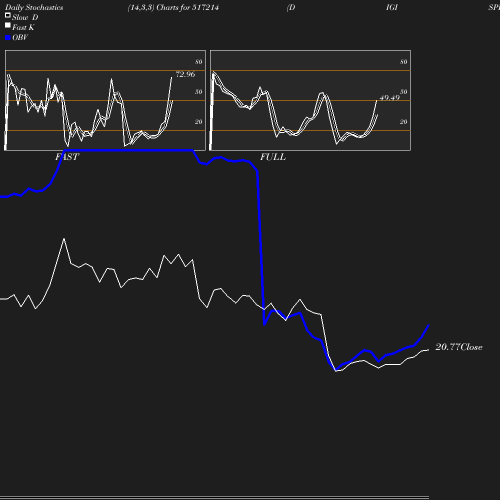Image resolution: width=500 pixels, height=500 pixels.
Task: Click the 80 axis label in FAST chart
Action: pos(198,62)
